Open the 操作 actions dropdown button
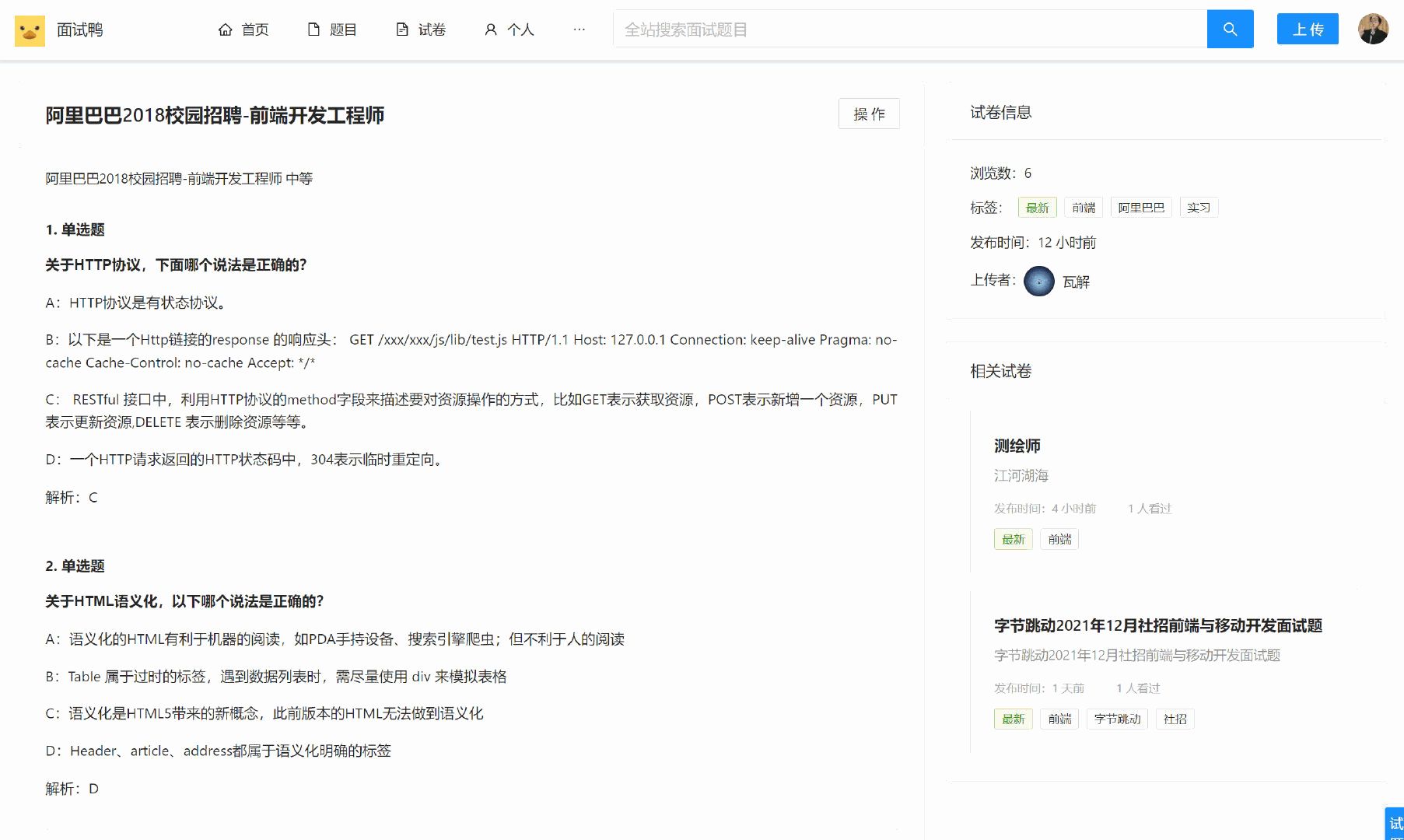The image size is (1404, 840). (x=869, y=114)
